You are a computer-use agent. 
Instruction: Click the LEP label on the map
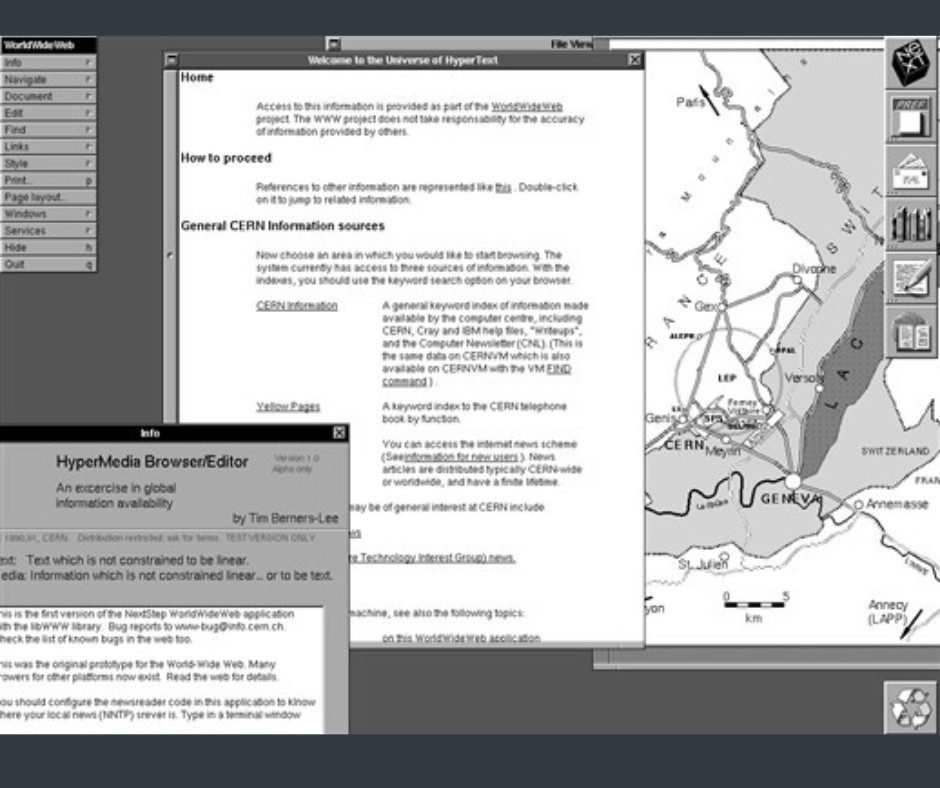pyautogui.click(x=727, y=378)
